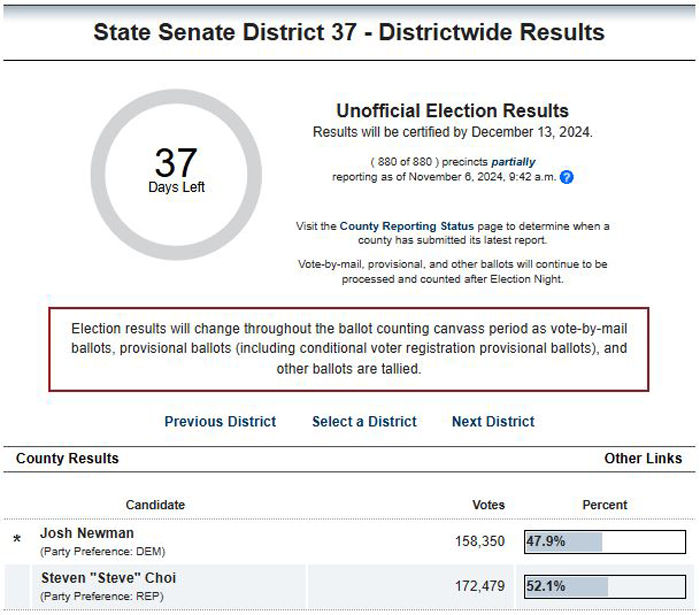
Task: Click the Percent column header
Action: coord(604,505)
